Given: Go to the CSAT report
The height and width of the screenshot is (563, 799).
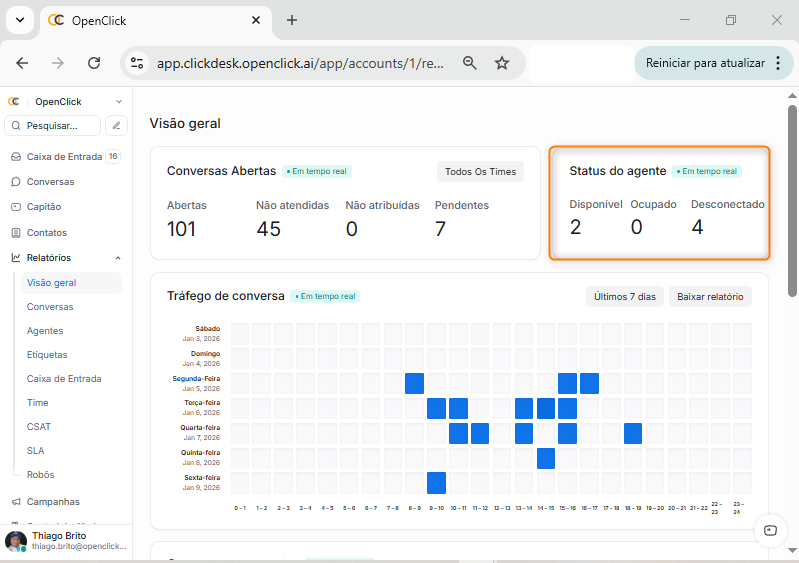Looking at the screenshot, I should coord(39,427).
